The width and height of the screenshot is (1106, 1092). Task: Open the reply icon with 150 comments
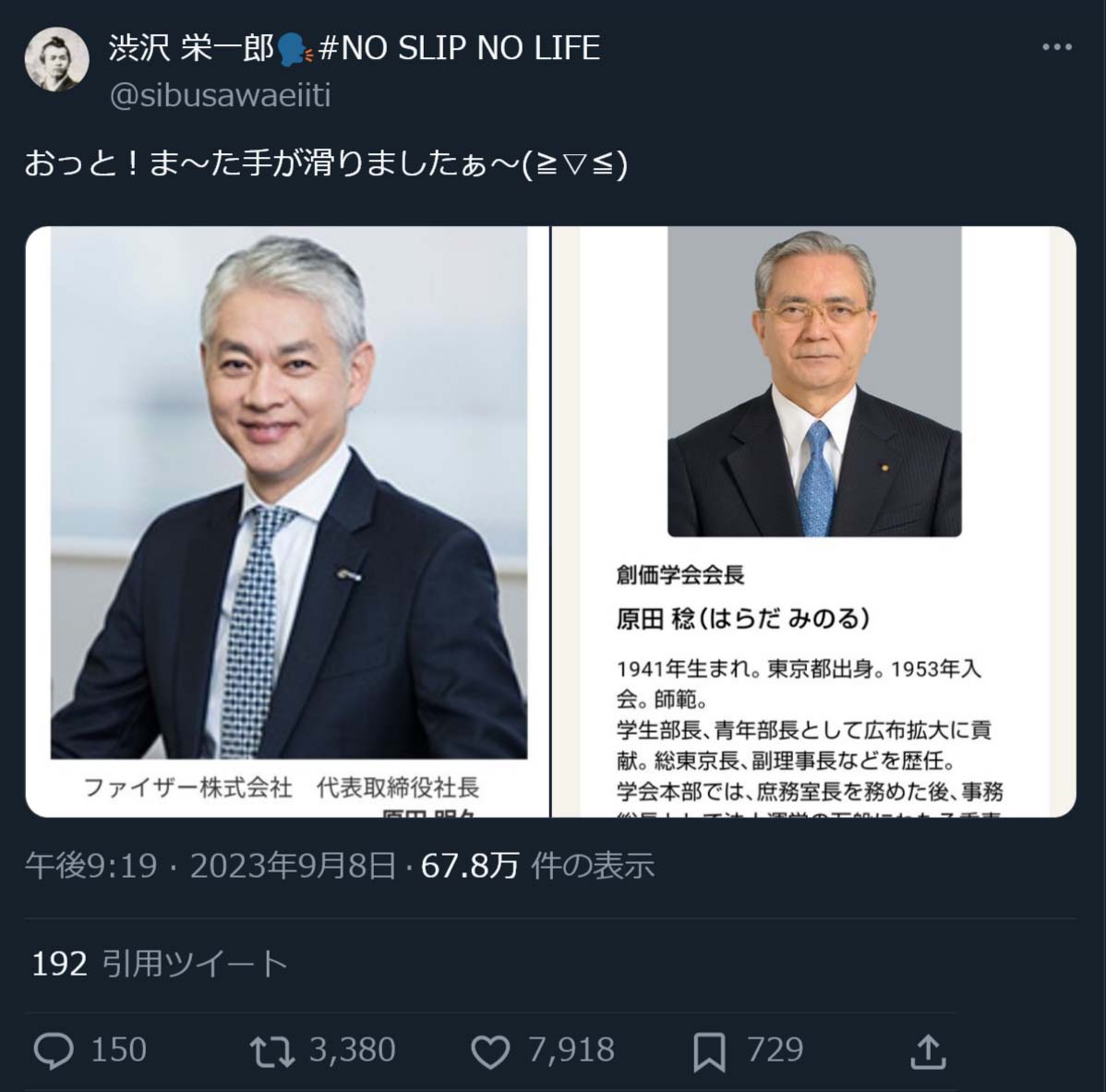tap(54, 1050)
